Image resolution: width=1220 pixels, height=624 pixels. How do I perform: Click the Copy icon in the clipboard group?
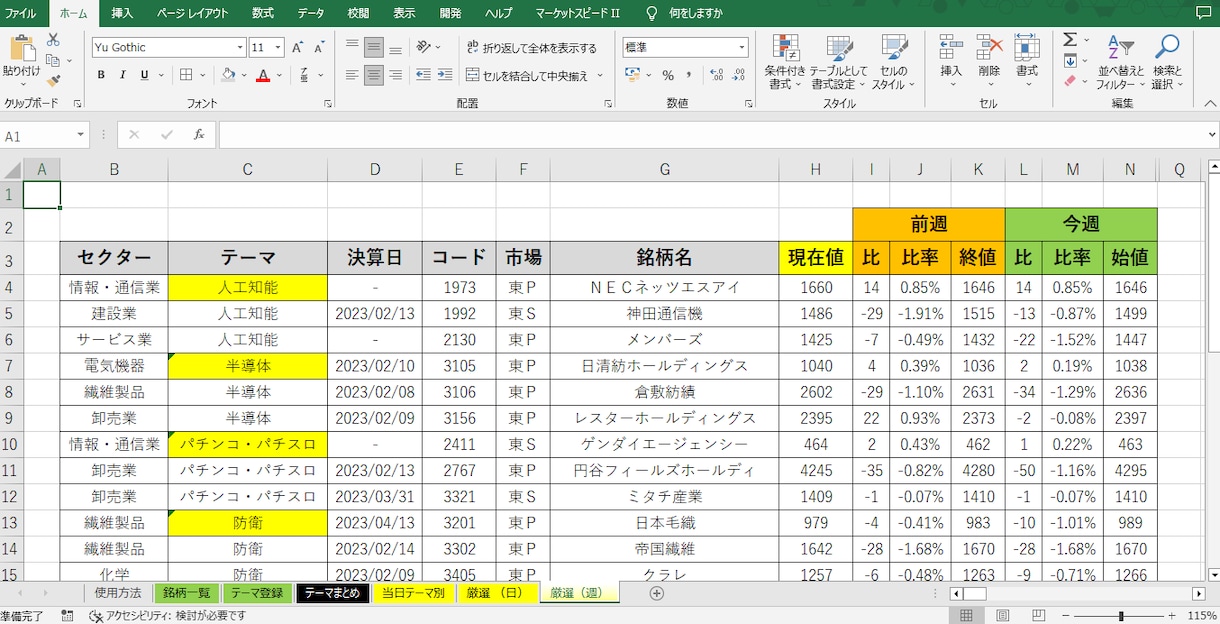[53, 60]
